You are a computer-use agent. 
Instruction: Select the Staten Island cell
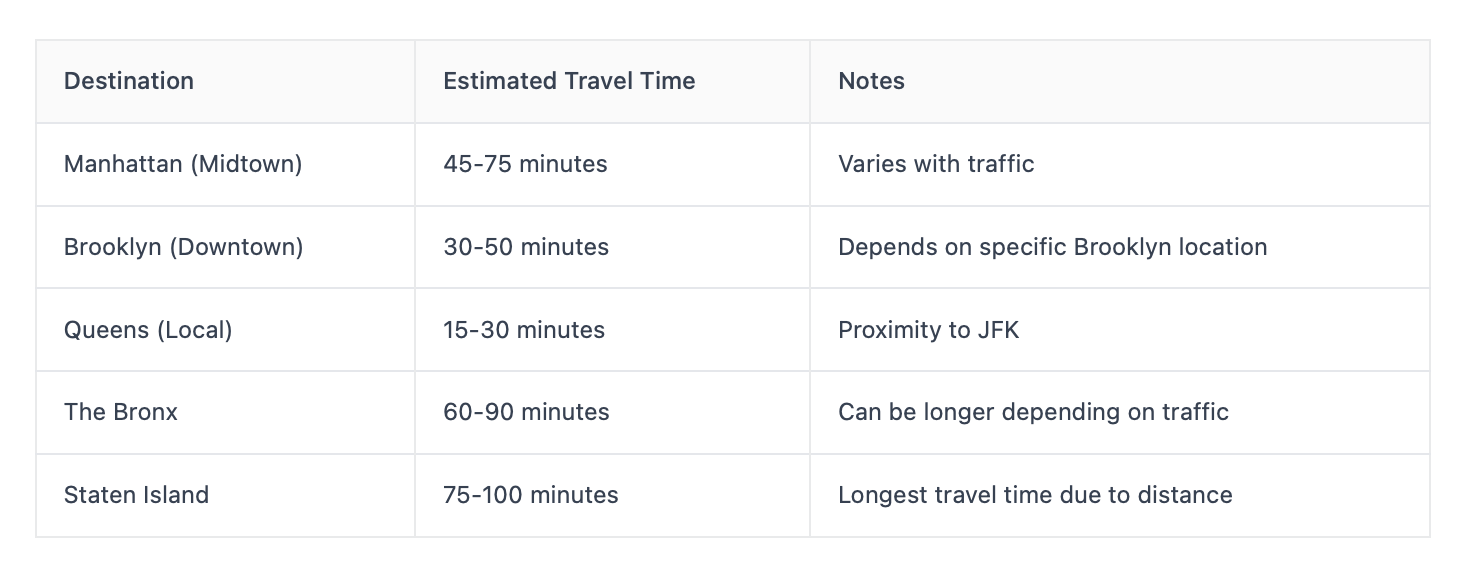pyautogui.click(x=136, y=495)
